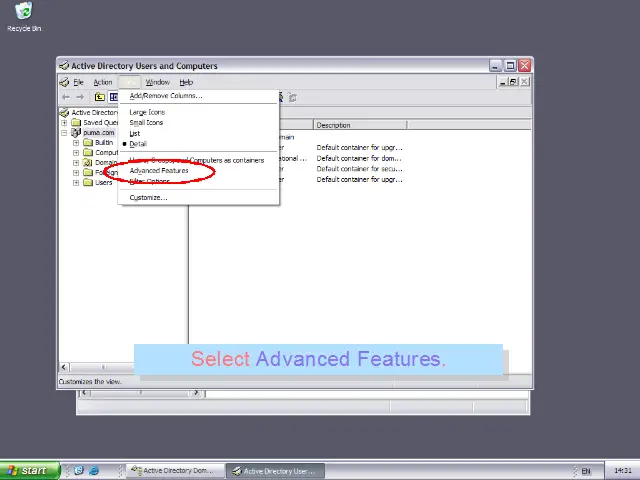Click the Back arrow in the toolbar
The height and width of the screenshot is (480, 640).
[x=66, y=97]
